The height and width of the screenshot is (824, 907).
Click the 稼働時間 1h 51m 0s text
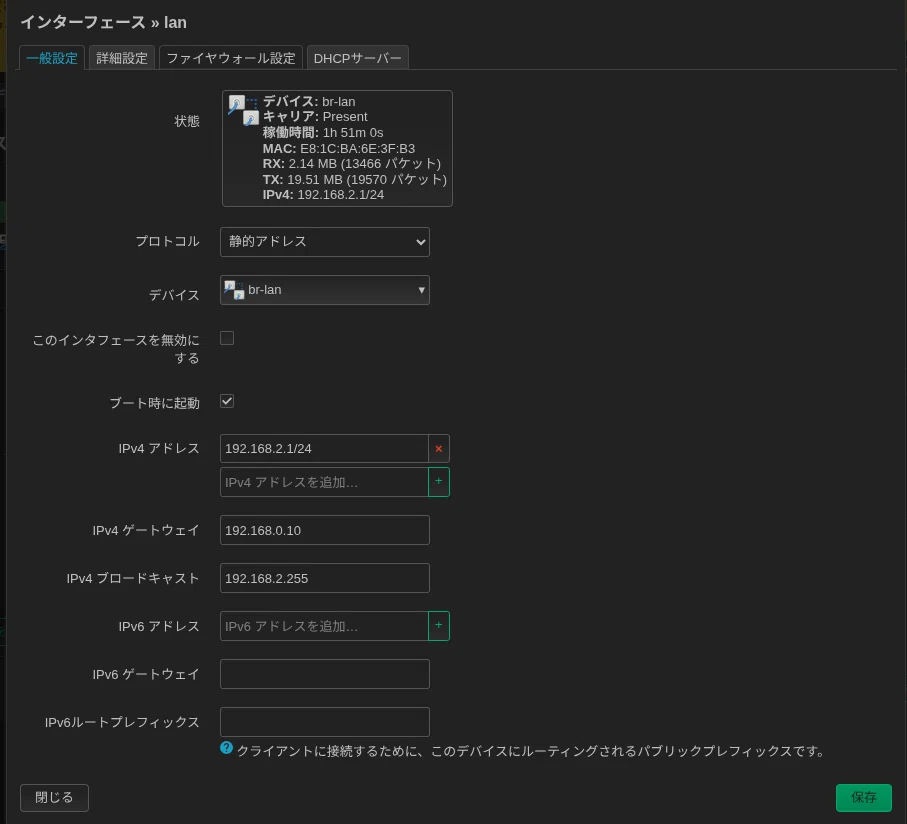click(323, 132)
